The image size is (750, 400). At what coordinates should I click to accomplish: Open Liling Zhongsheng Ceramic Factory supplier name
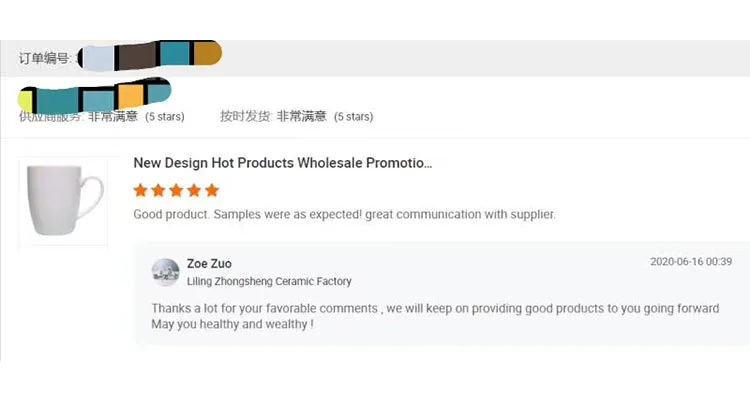[269, 282]
